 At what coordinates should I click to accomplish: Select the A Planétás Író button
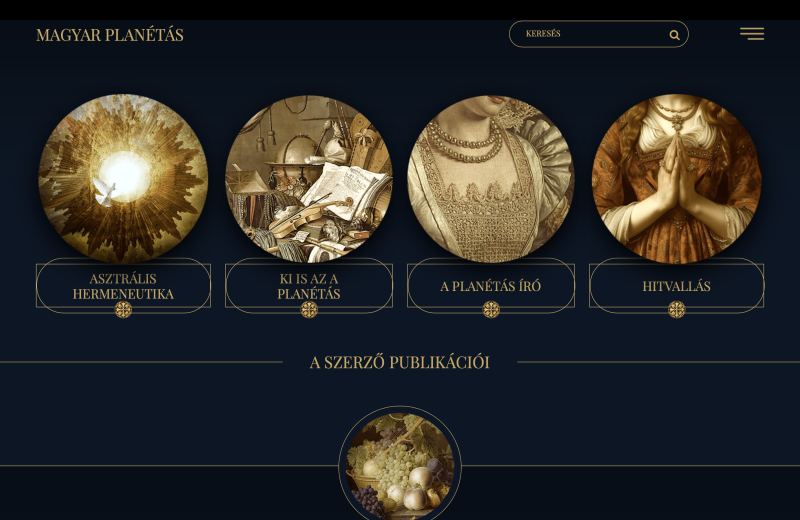[x=491, y=286]
